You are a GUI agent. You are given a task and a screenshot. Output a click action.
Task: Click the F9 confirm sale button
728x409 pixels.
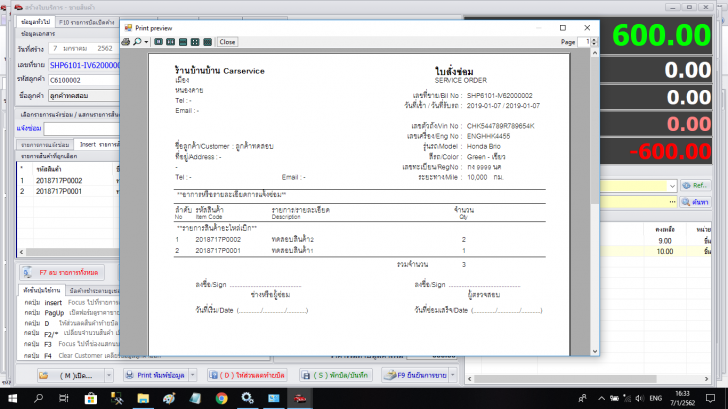415,375
